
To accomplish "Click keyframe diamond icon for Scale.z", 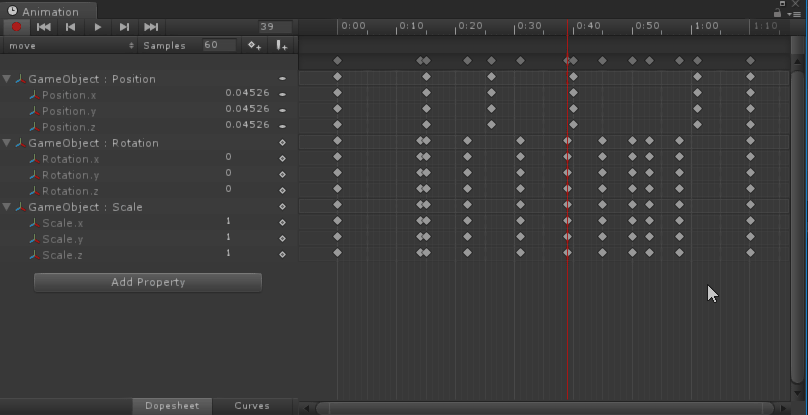I will pos(282,255).
